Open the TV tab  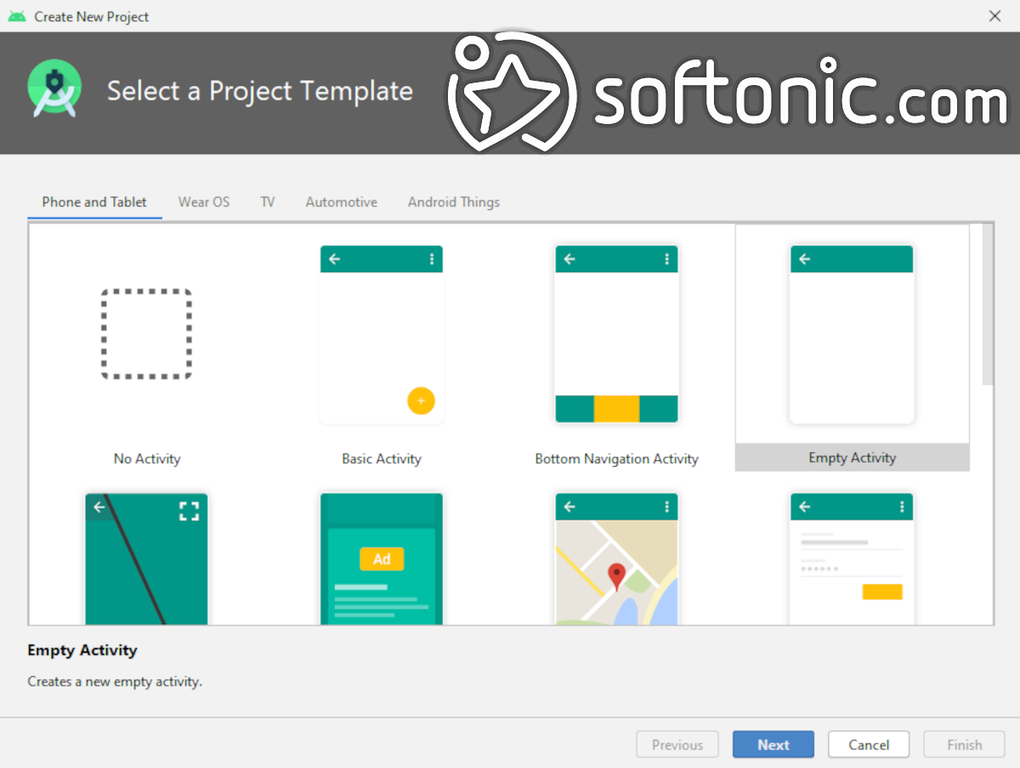coord(267,202)
